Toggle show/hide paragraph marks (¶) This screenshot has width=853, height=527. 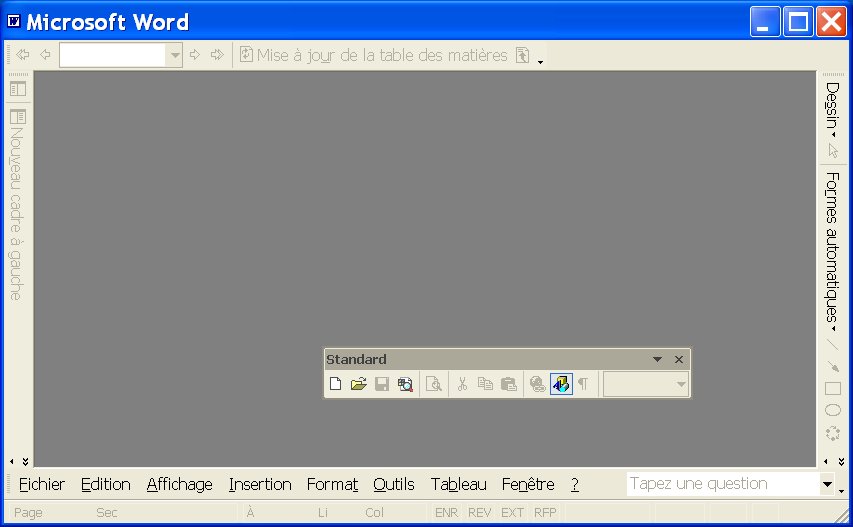pos(583,384)
